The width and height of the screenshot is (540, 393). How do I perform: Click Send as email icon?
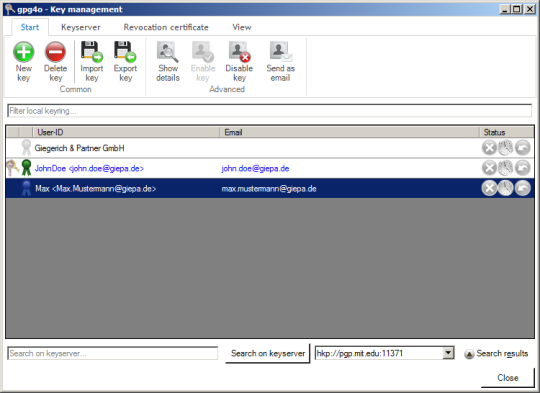(280, 52)
